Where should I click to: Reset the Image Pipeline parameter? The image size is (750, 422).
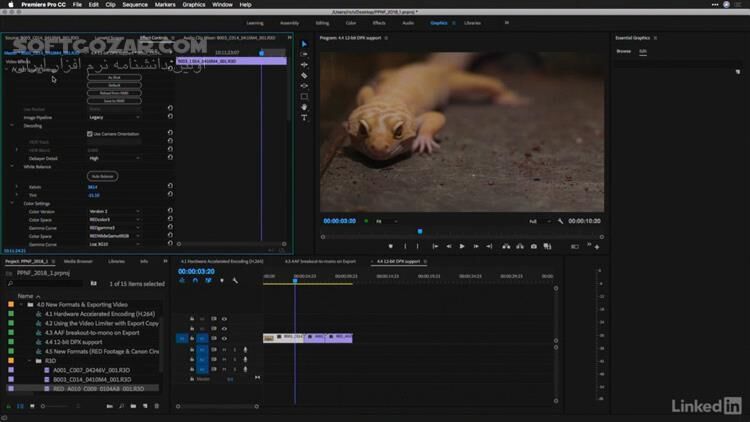pos(170,116)
